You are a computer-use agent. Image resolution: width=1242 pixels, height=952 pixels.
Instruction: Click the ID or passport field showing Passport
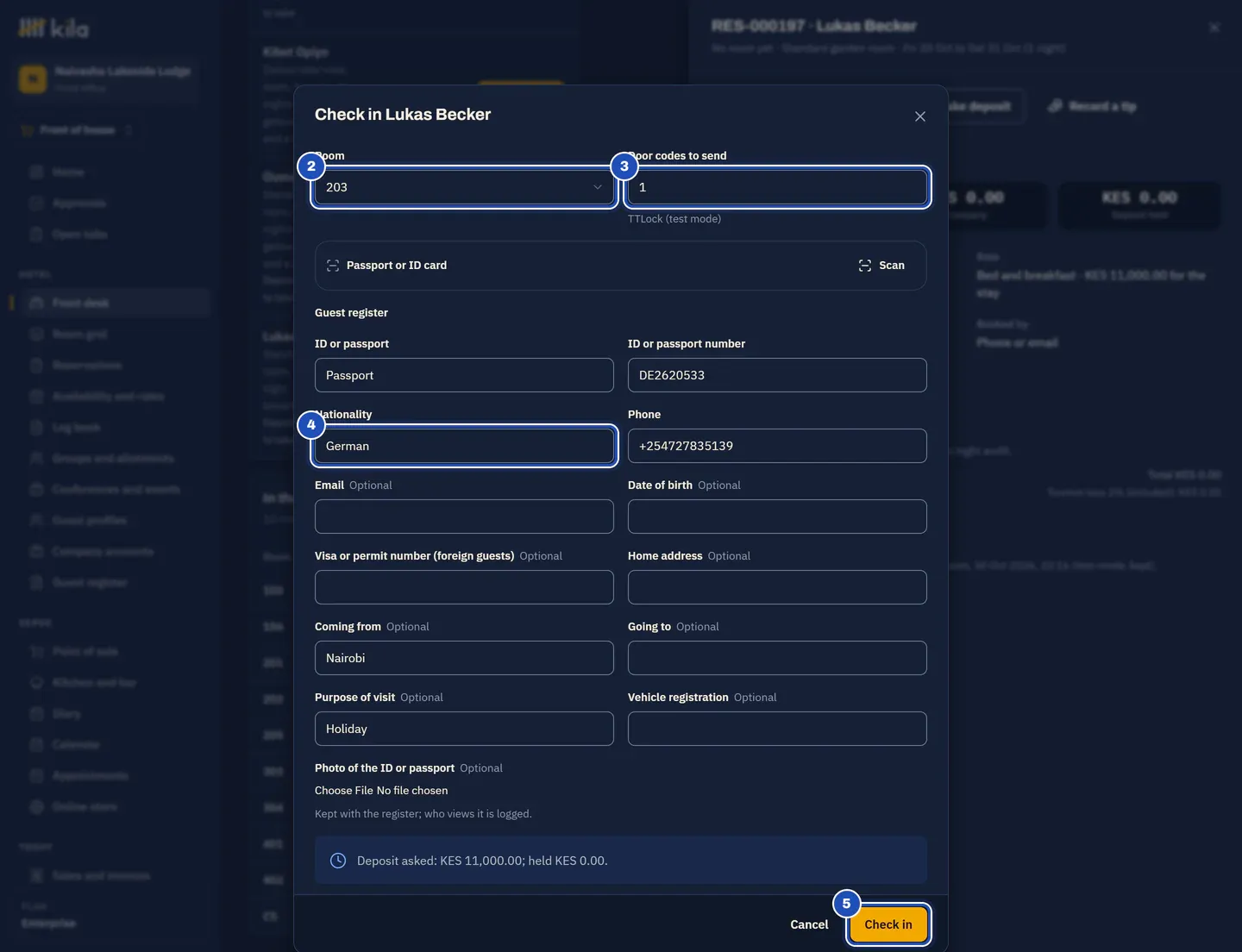464,375
